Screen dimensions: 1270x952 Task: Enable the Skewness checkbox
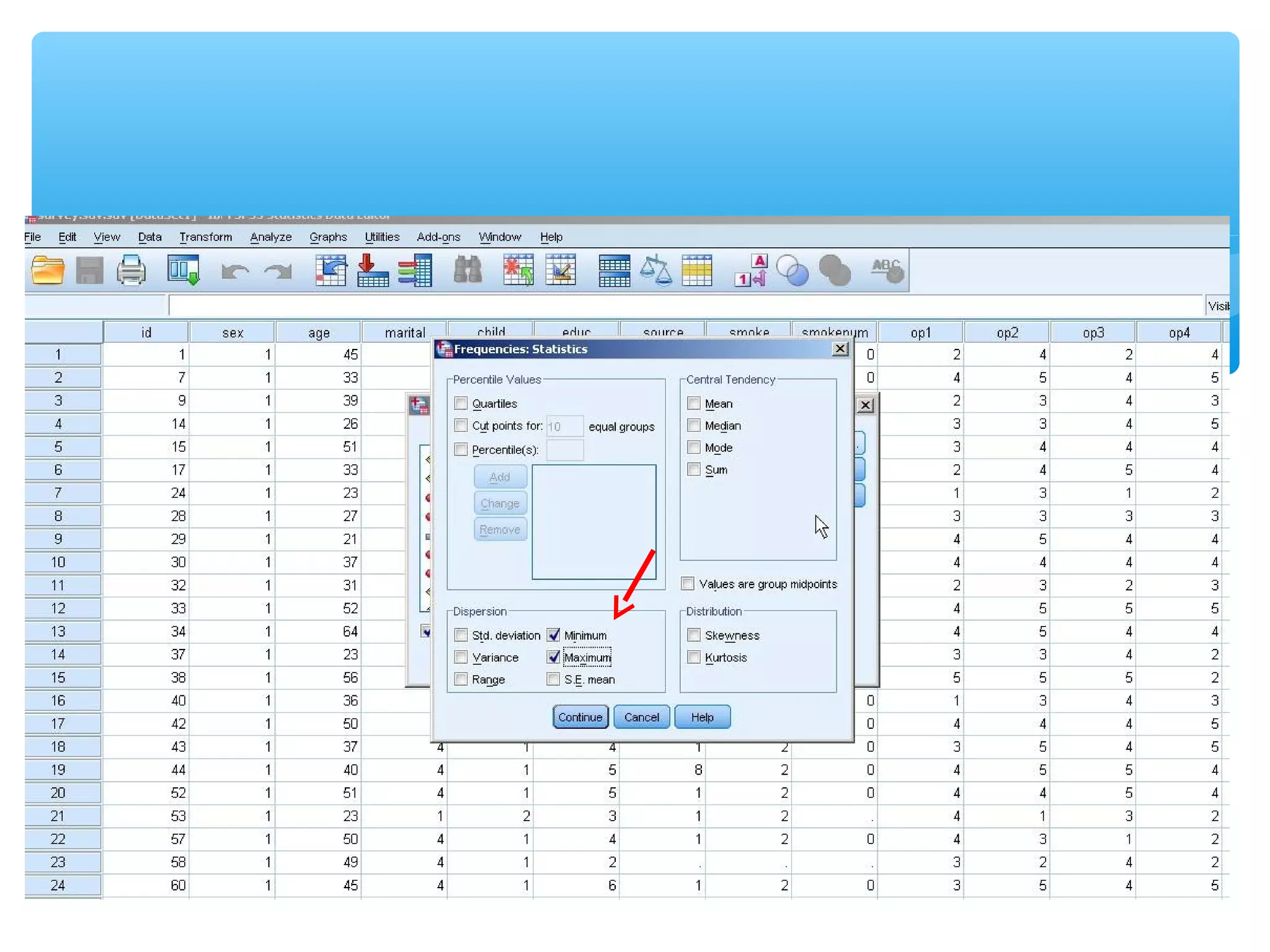tap(694, 635)
